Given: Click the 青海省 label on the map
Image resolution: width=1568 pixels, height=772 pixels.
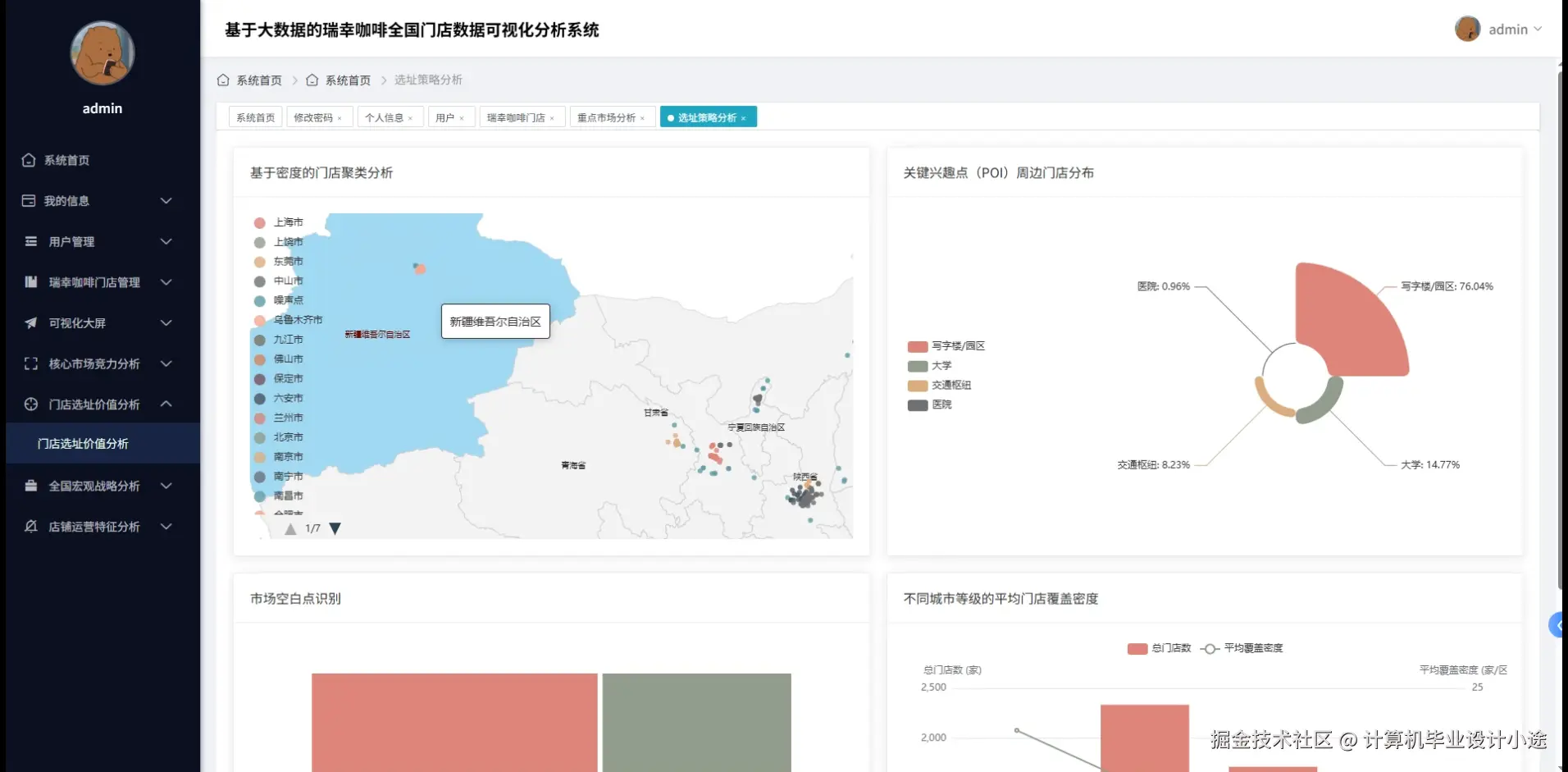Looking at the screenshot, I should [573, 465].
